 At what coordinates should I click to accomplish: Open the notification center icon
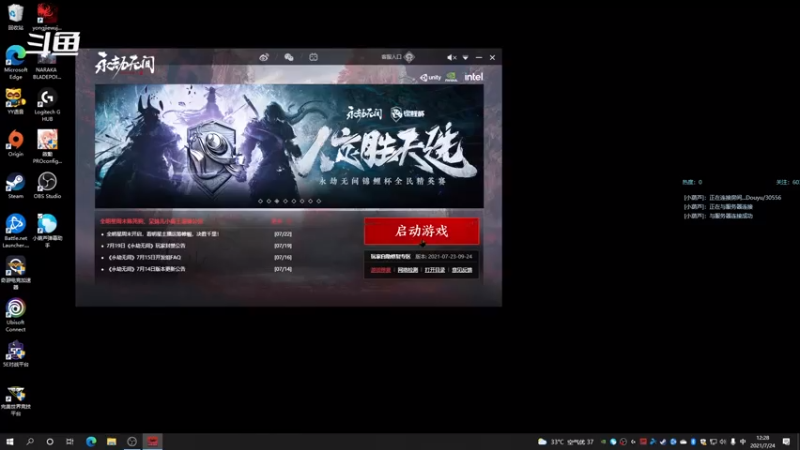[786, 441]
